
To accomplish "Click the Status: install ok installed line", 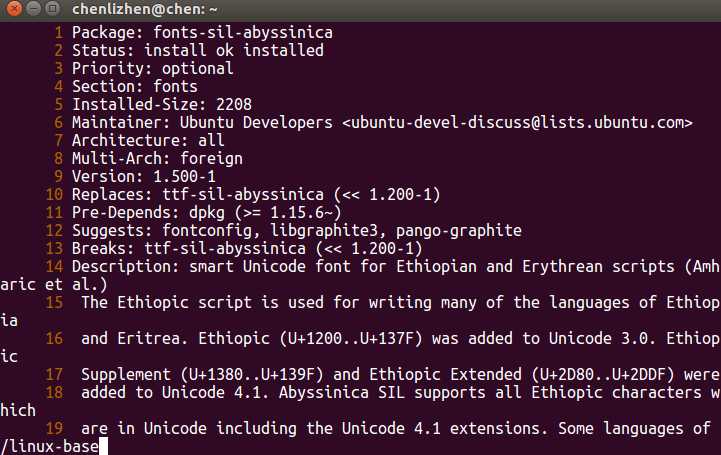I will click(198, 51).
